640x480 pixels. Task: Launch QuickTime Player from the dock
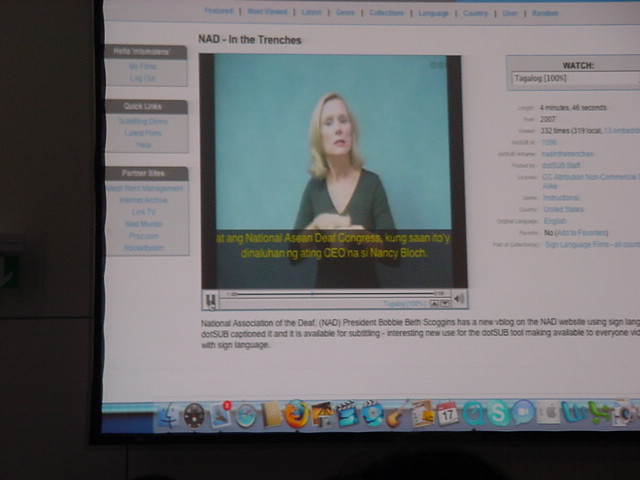click(473, 413)
